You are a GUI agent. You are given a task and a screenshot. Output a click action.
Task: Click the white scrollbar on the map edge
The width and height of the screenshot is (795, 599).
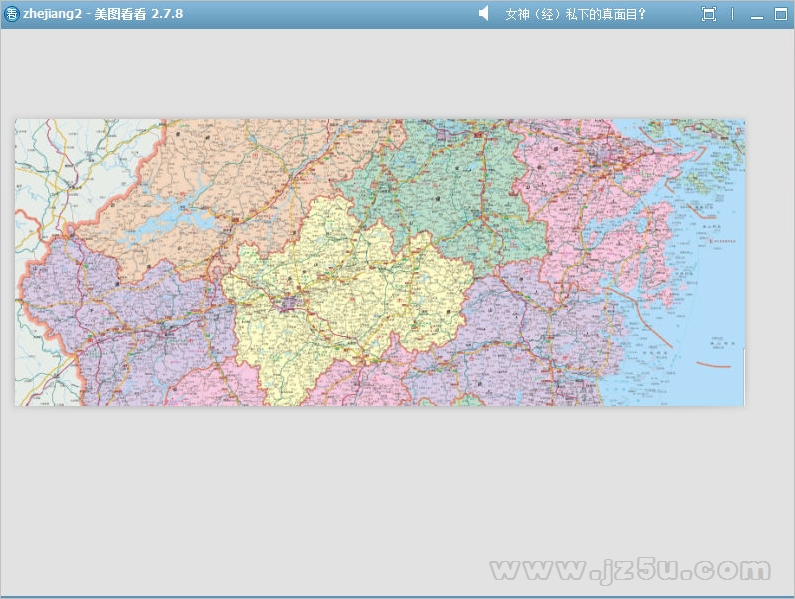click(743, 375)
